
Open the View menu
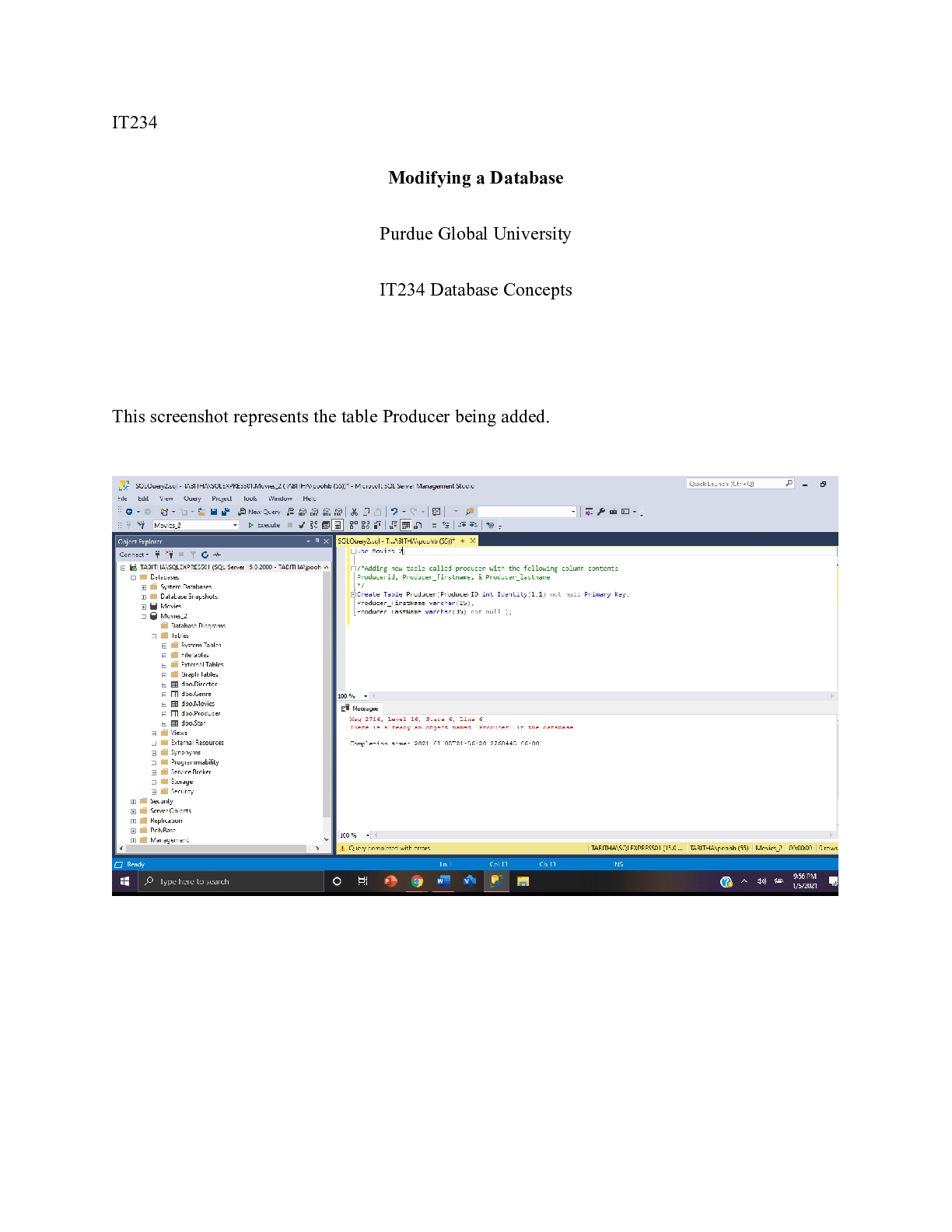click(166, 499)
